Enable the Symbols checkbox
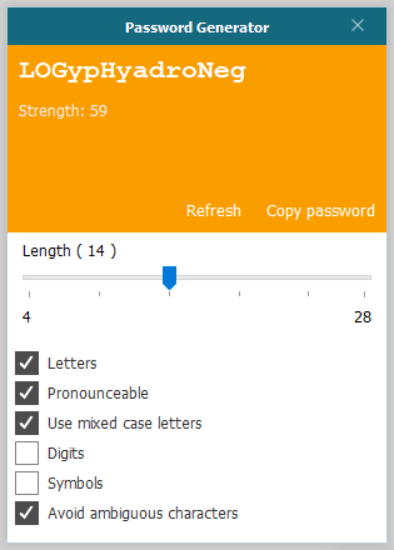 coord(27,483)
